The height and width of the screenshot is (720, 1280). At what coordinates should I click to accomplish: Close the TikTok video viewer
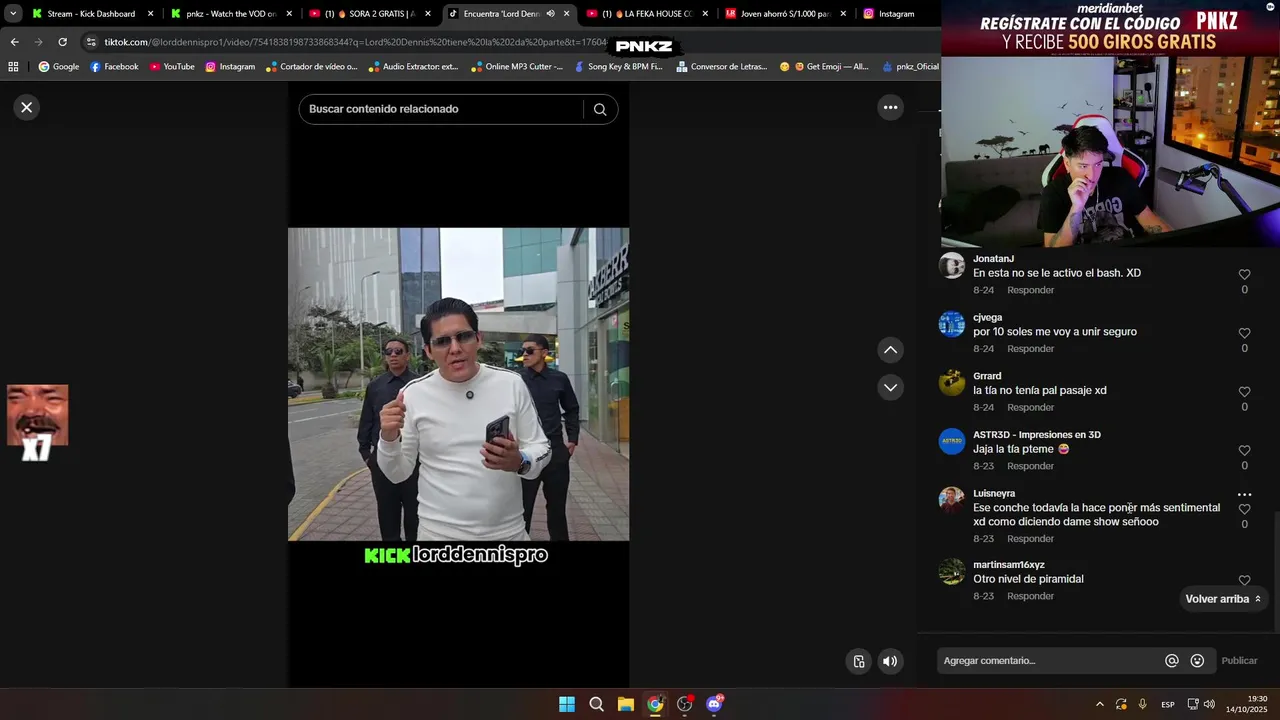tap(27, 107)
